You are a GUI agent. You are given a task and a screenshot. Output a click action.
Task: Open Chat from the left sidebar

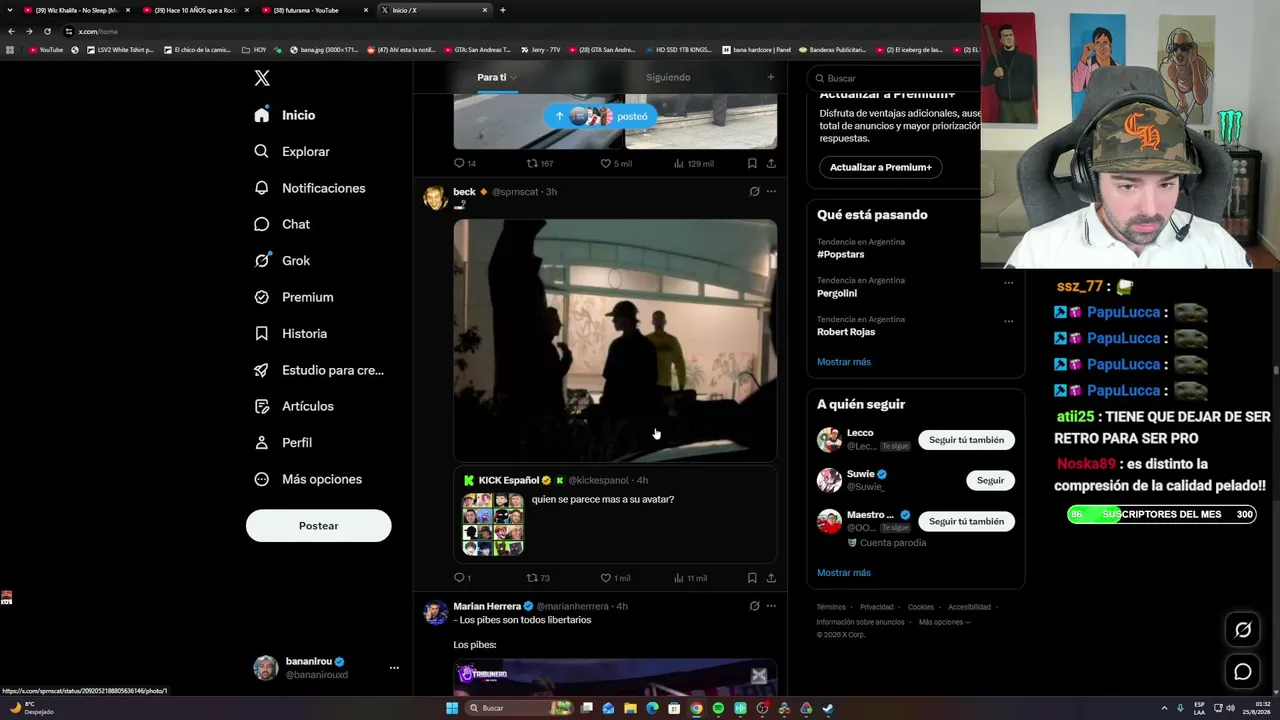coord(282,224)
